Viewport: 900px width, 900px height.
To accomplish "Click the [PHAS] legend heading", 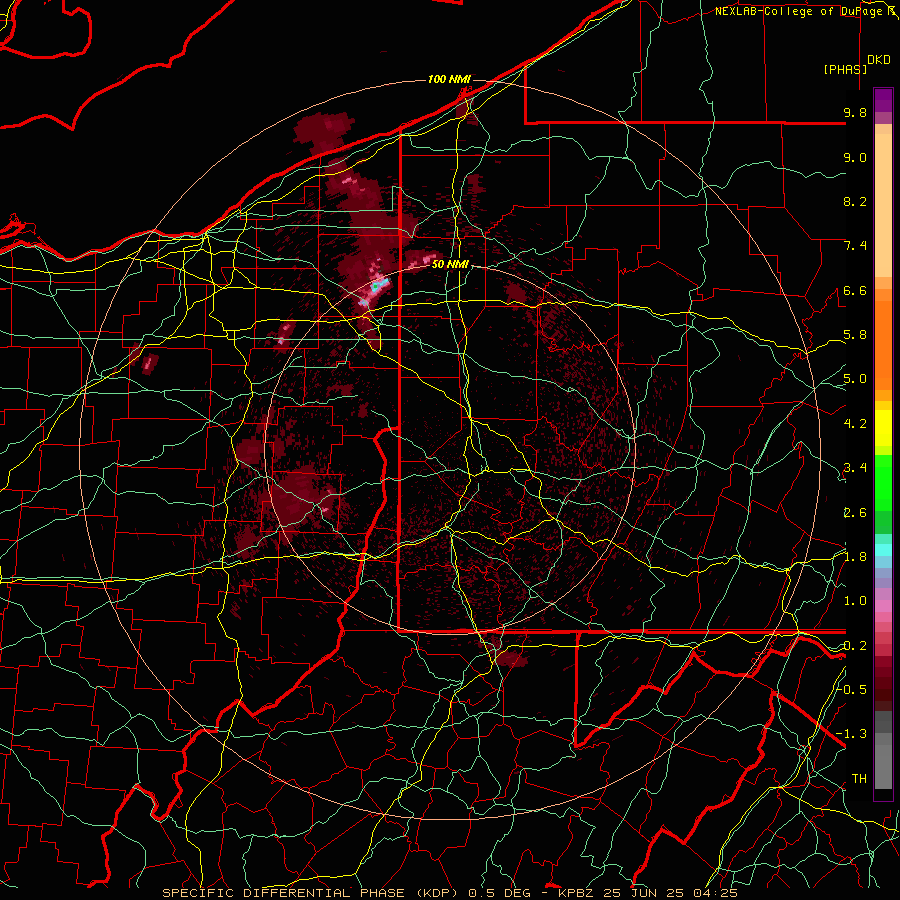I will (845, 70).
